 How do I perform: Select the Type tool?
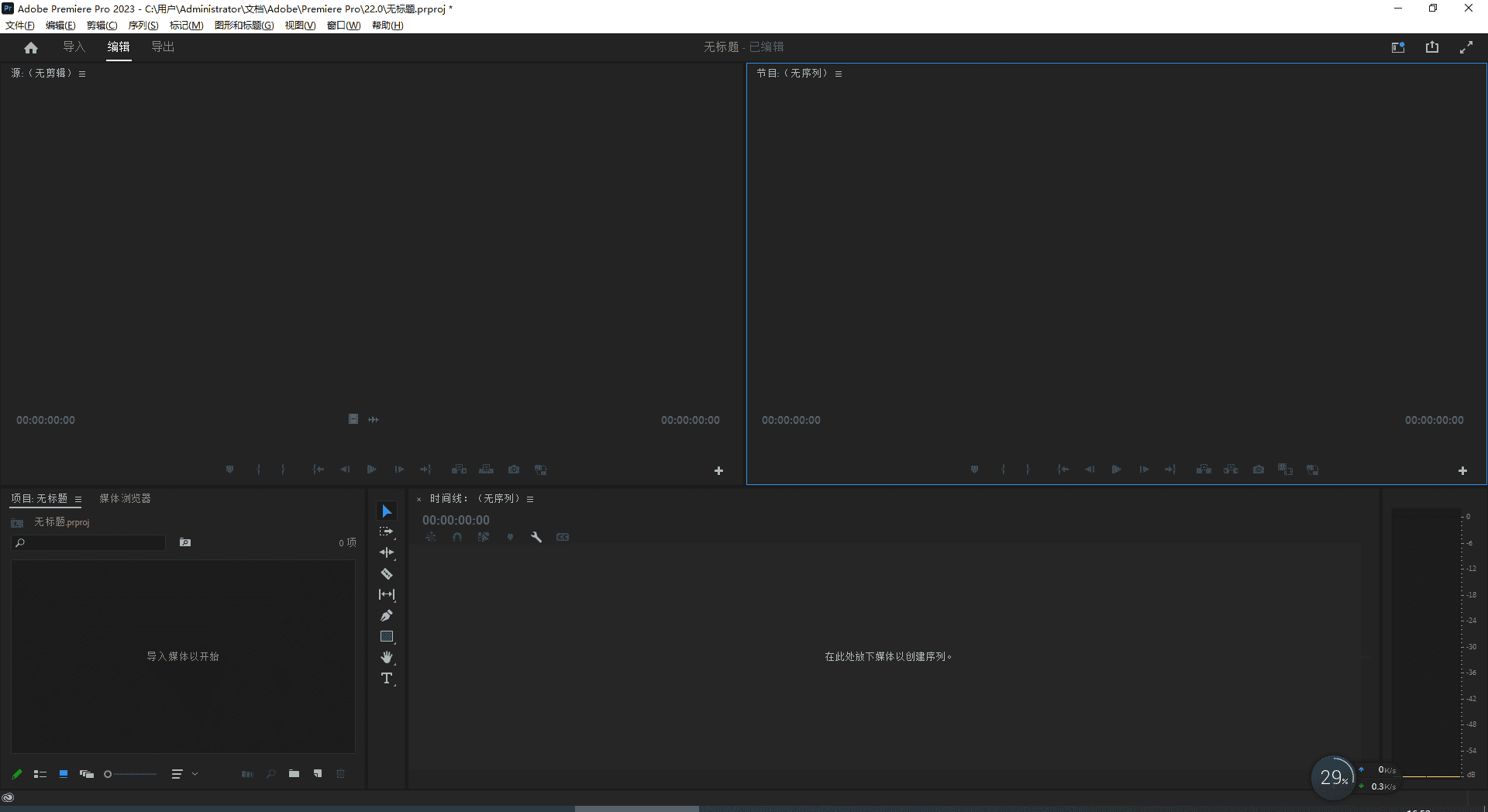click(x=387, y=678)
